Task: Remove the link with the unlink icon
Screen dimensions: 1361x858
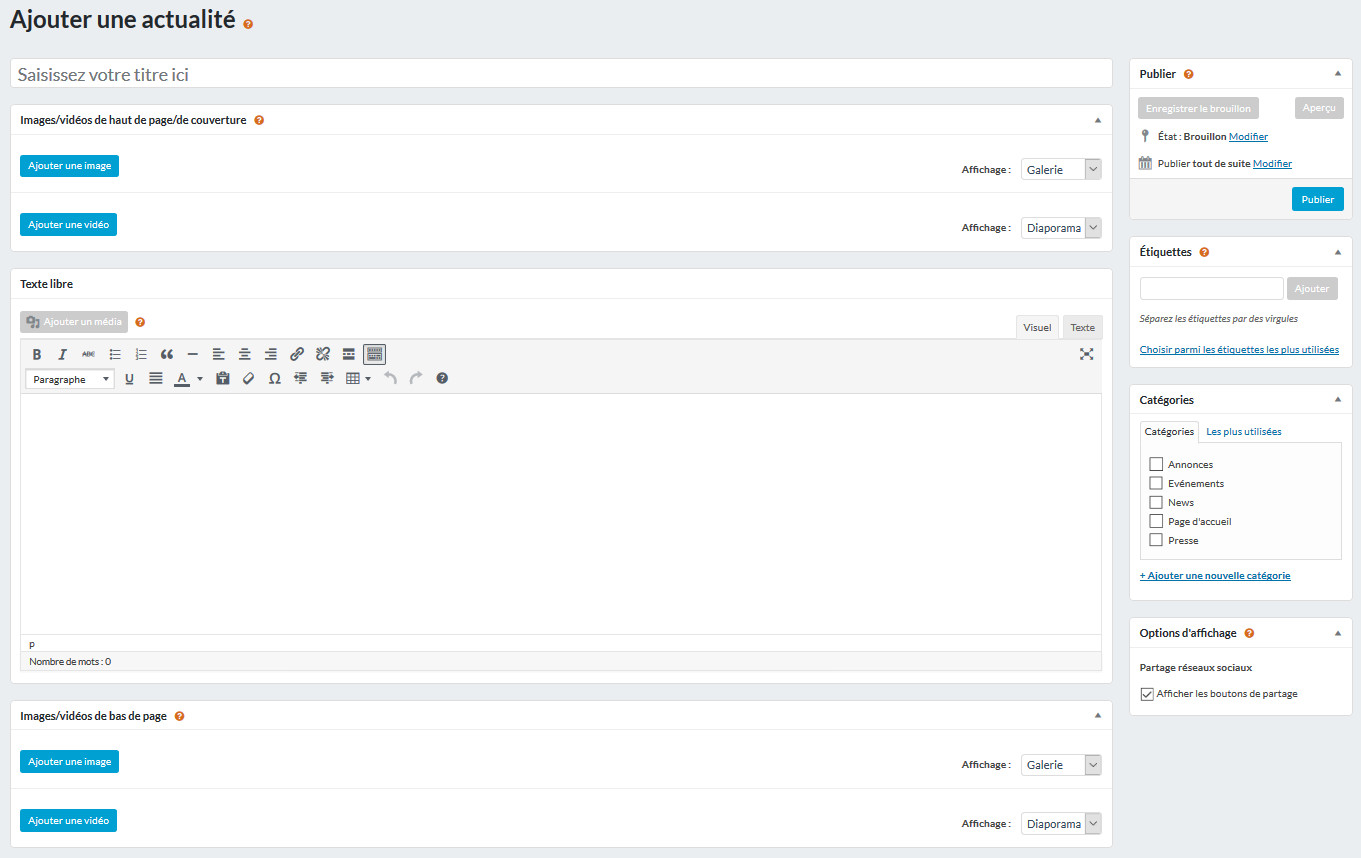Action: click(323, 354)
